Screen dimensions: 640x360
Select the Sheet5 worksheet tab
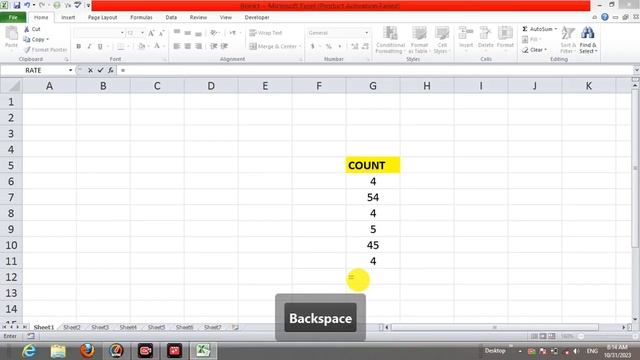coord(156,327)
